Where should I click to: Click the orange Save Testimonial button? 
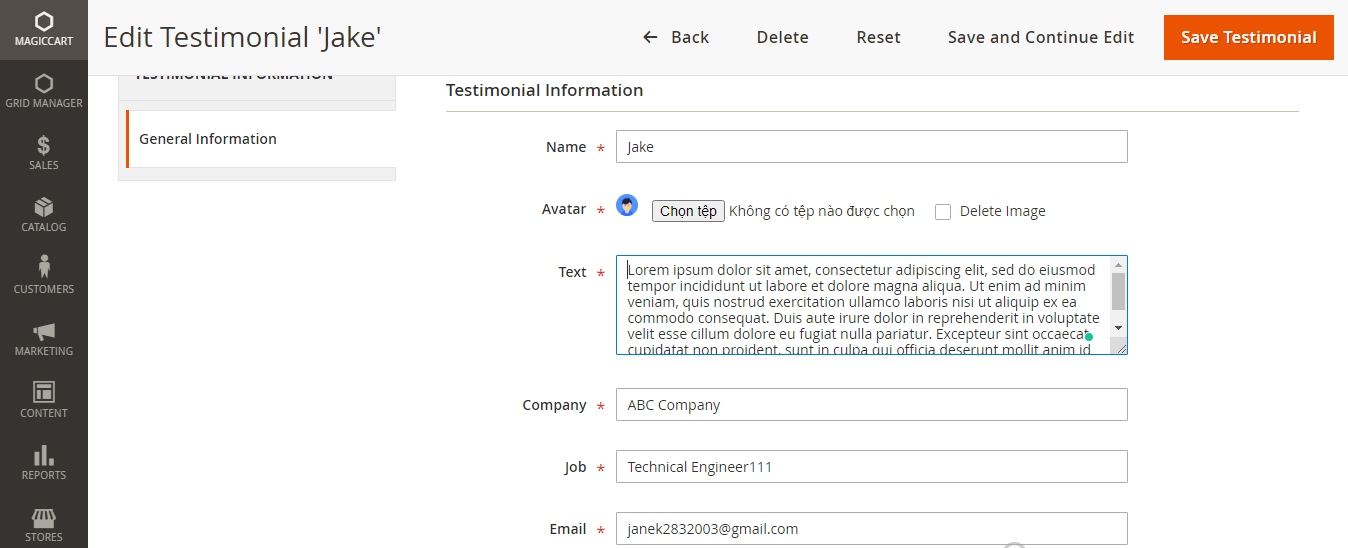click(1248, 37)
